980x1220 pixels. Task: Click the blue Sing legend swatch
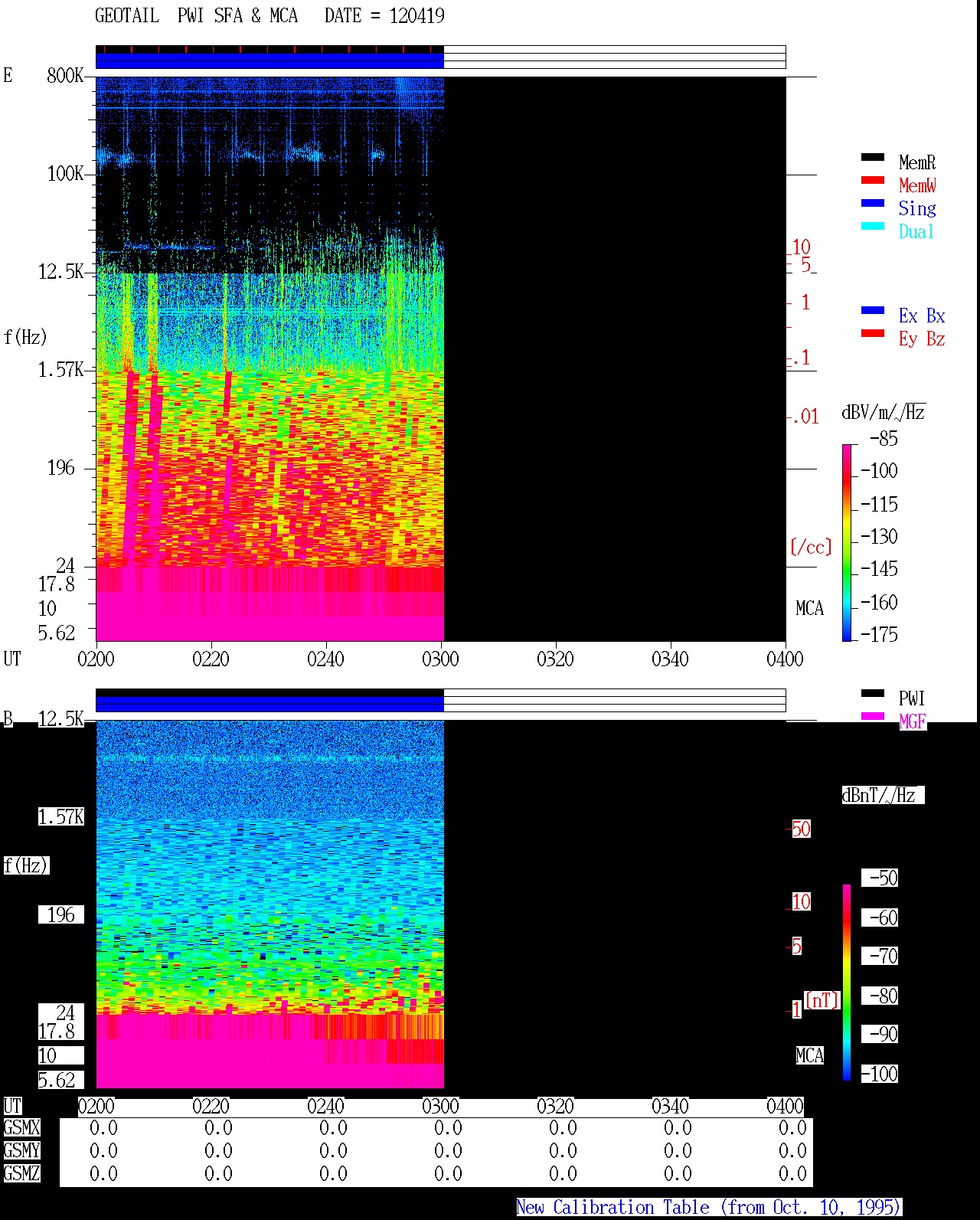873,203
